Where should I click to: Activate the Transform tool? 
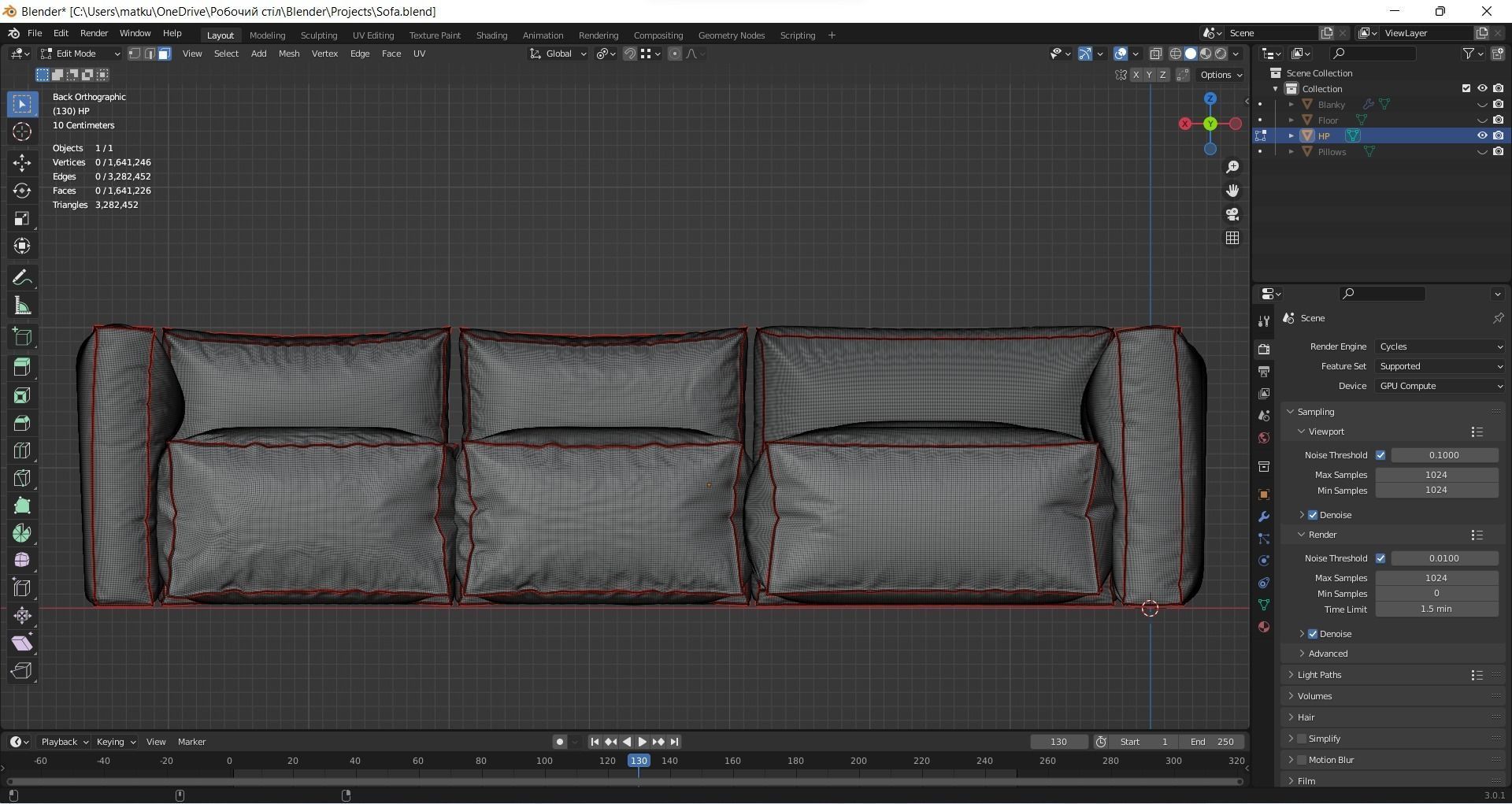(x=22, y=246)
